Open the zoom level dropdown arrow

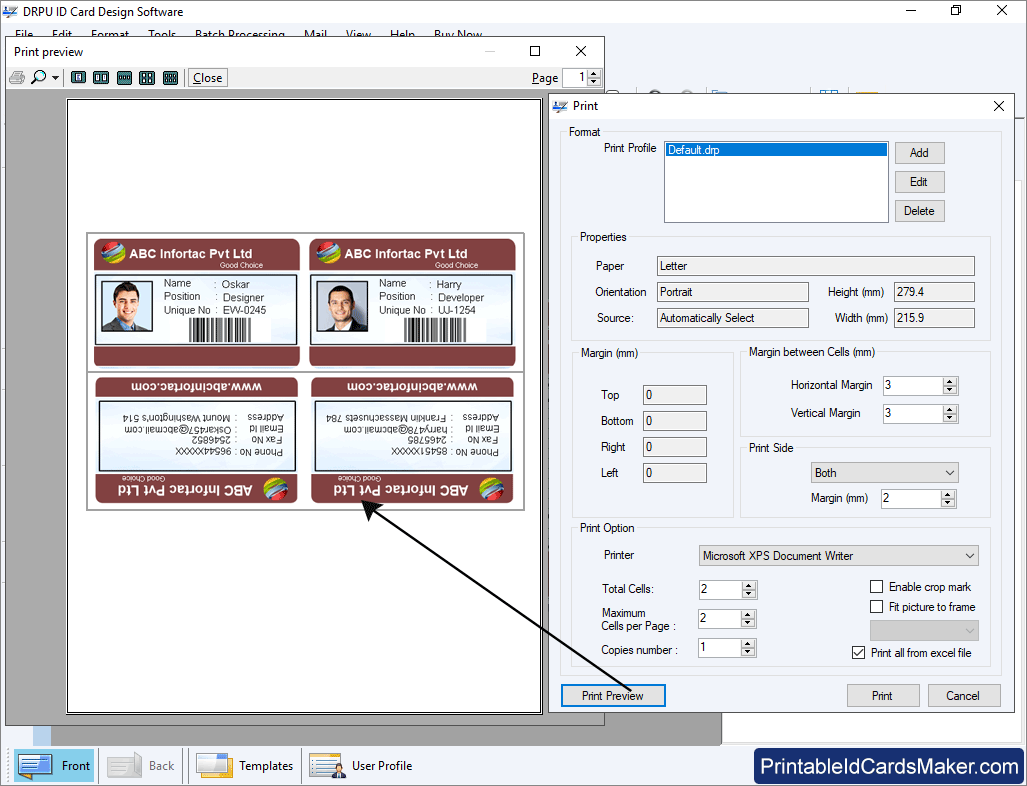click(x=56, y=78)
